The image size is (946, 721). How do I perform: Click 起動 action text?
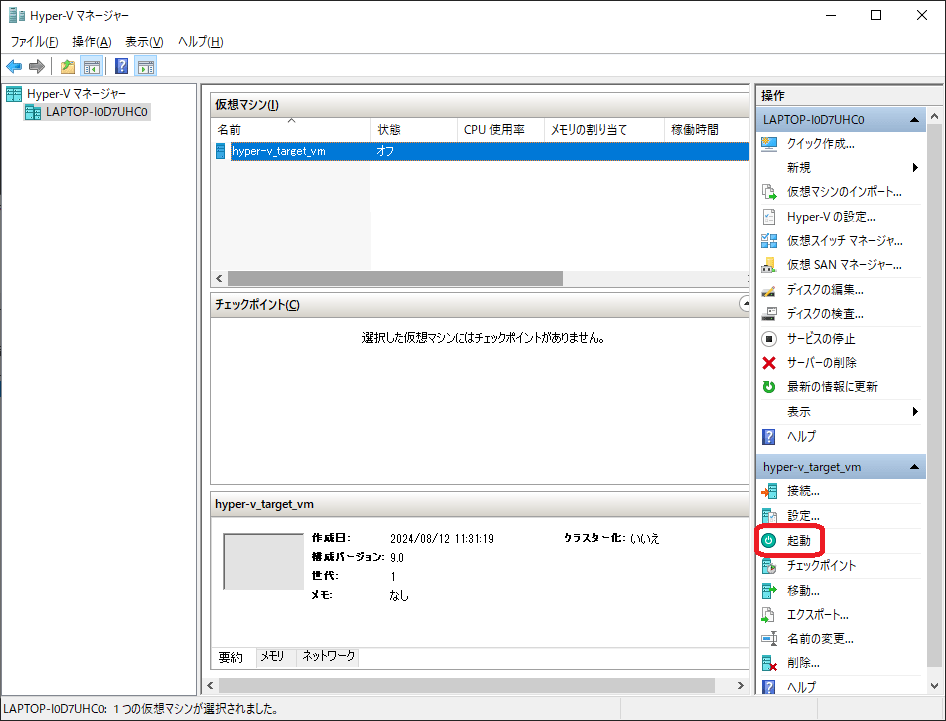tap(799, 541)
